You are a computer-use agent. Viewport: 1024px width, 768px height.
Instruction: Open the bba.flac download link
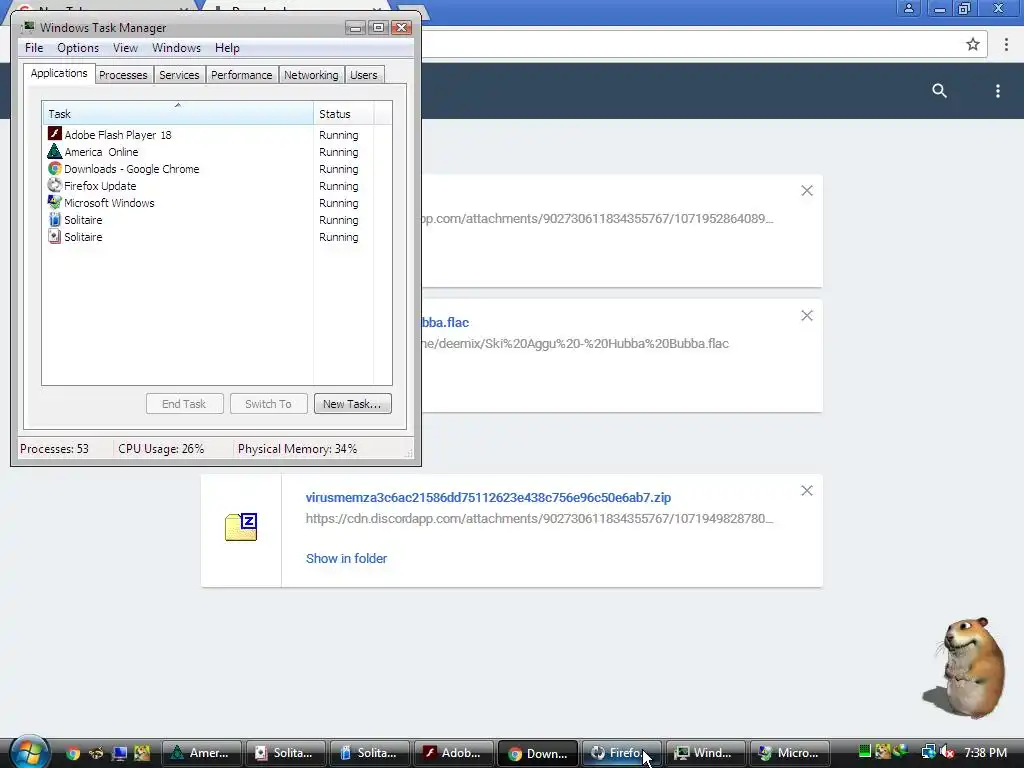tap(445, 323)
